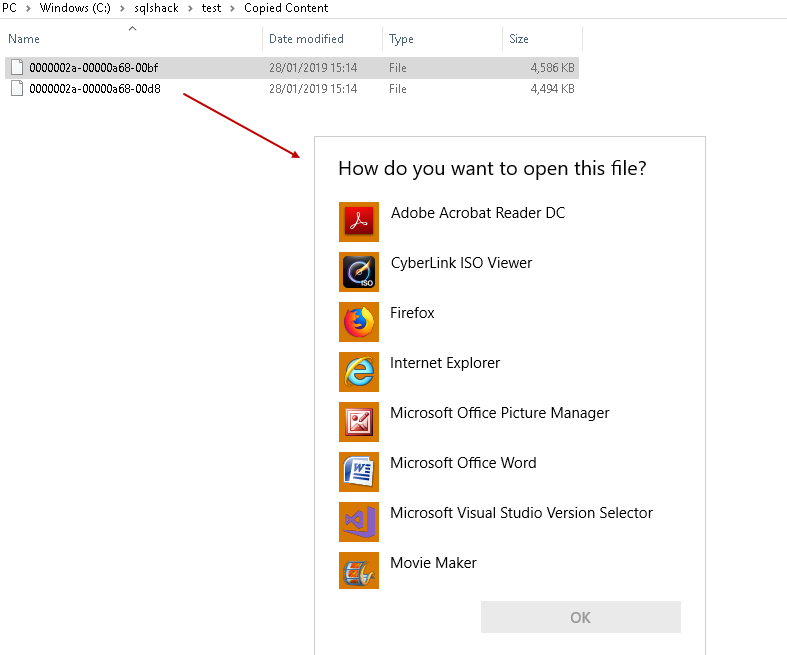Select the Movie Maker icon
Screen dimensions: 787x655
point(359,571)
